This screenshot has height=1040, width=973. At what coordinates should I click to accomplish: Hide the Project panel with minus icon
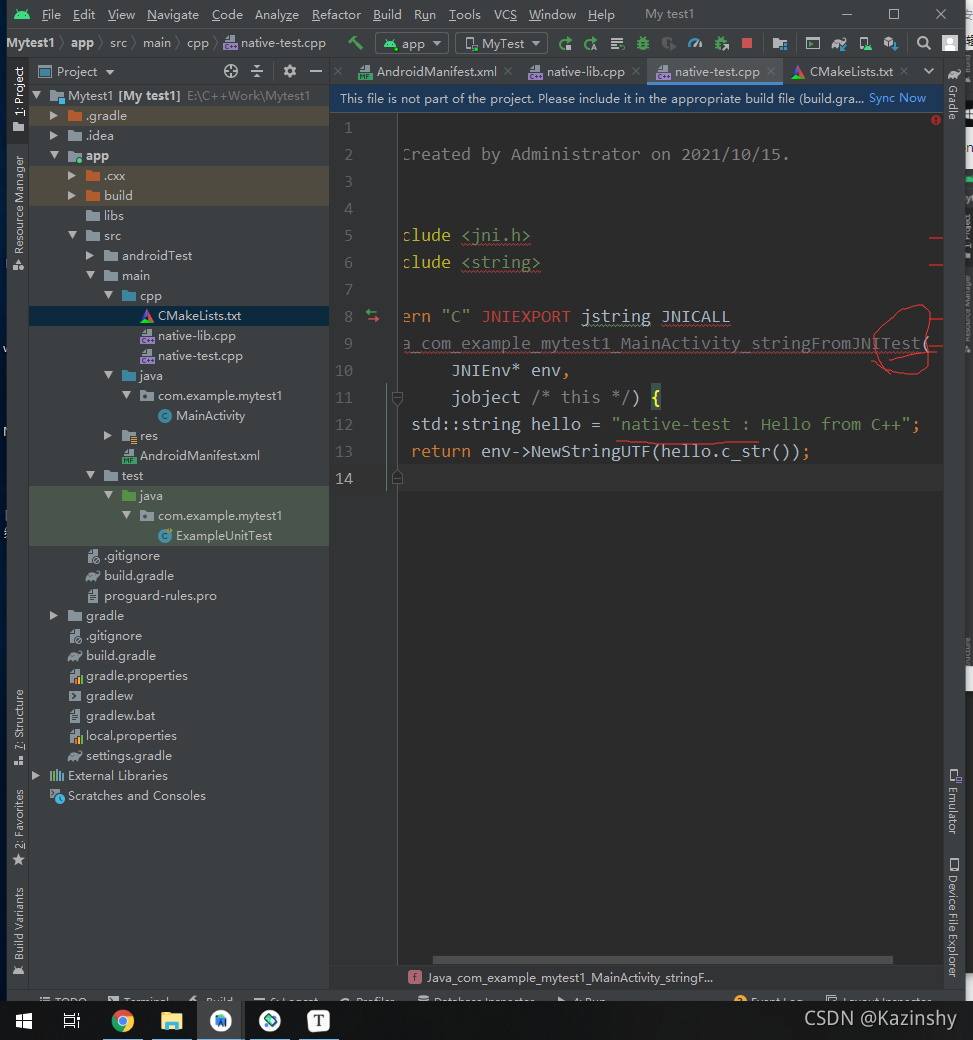pos(316,71)
